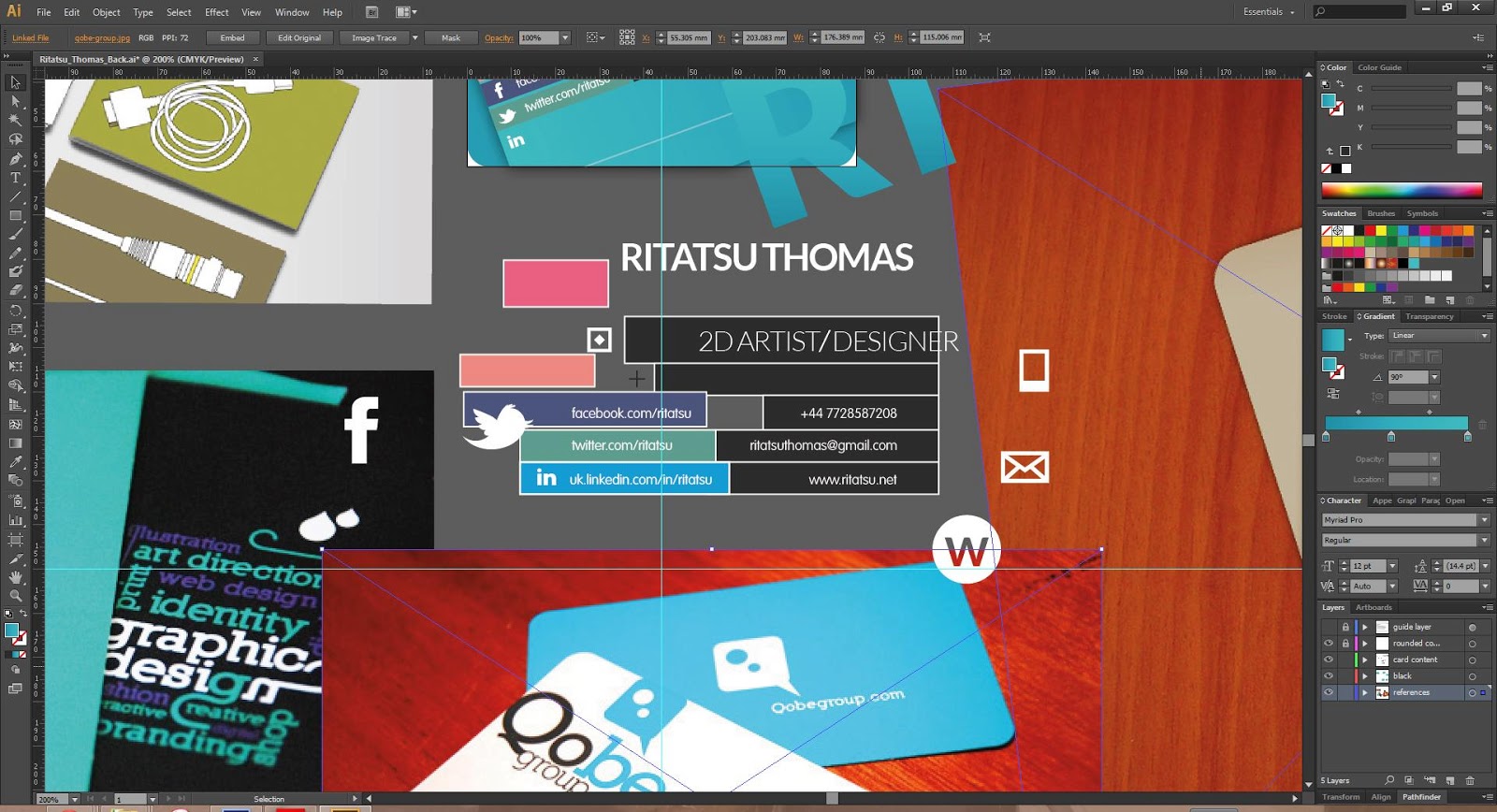Click the Constrain Width and Height link icon
The width and height of the screenshot is (1497, 812).
click(879, 37)
